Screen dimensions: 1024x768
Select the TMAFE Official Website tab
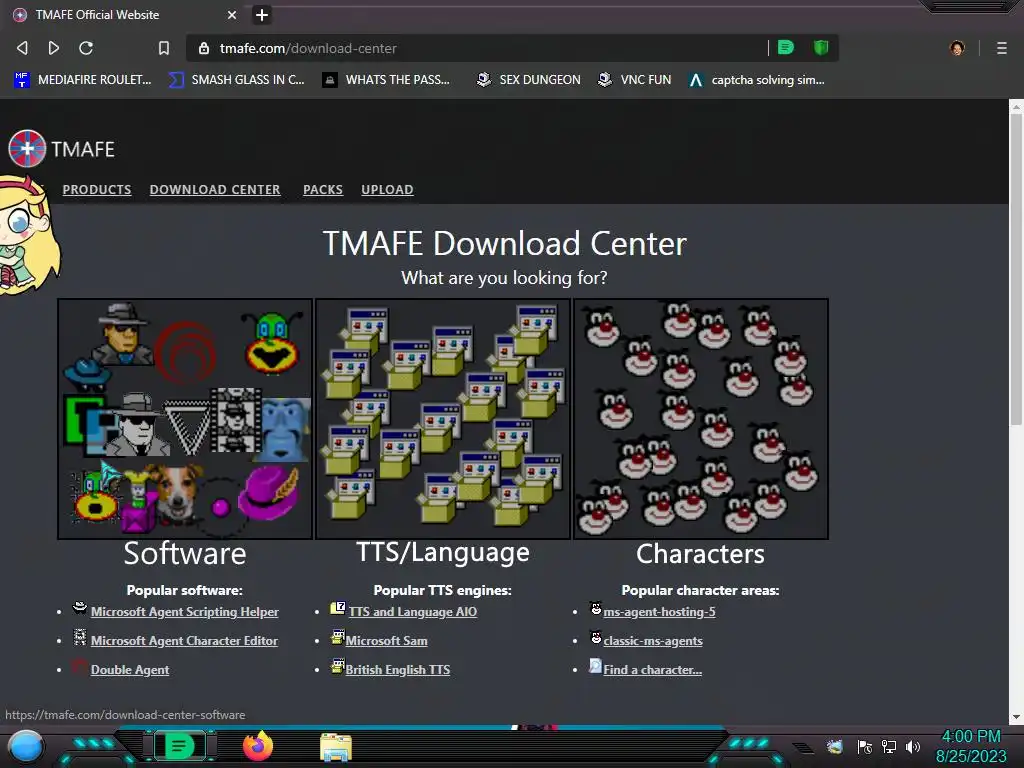point(124,14)
